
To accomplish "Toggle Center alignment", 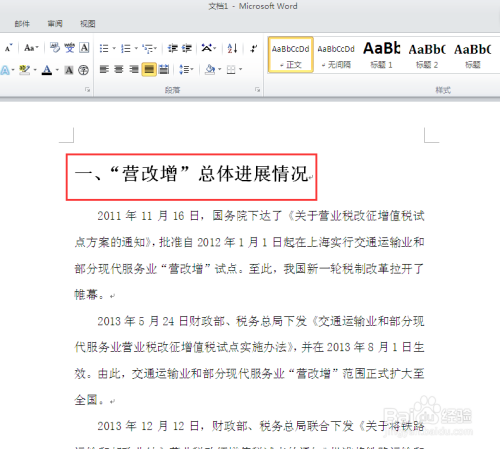I will [x=119, y=69].
